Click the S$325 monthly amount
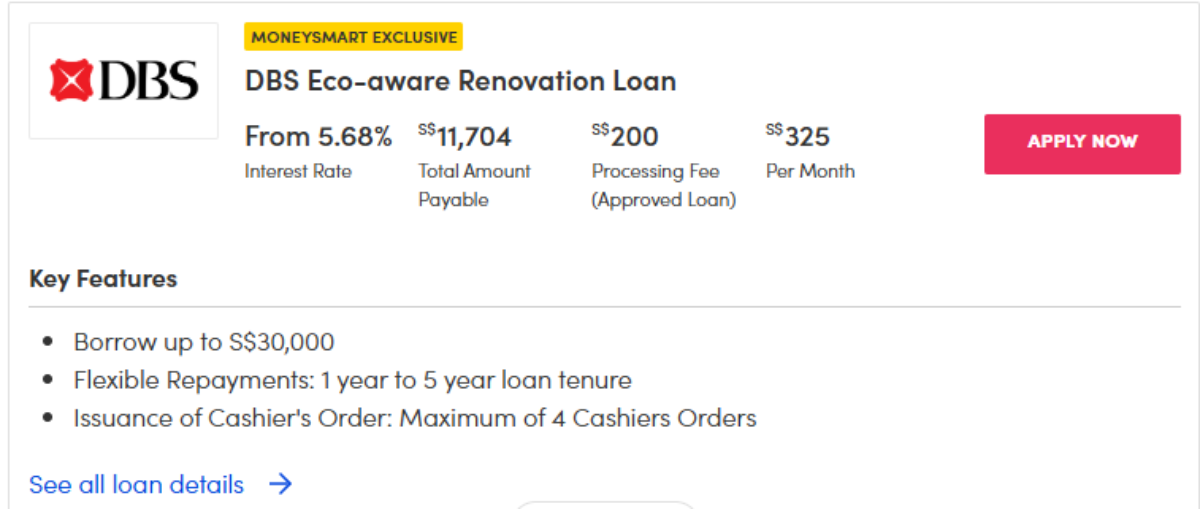The width and height of the screenshot is (1200, 509). [798, 136]
